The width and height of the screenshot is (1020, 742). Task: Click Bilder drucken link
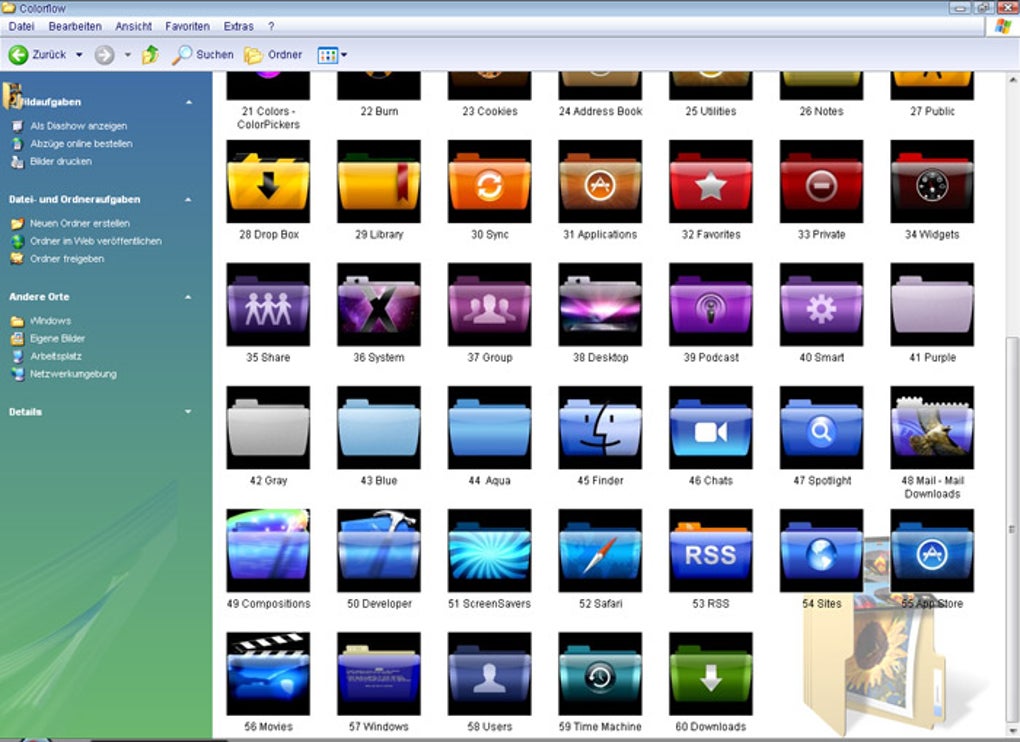[x=60, y=161]
